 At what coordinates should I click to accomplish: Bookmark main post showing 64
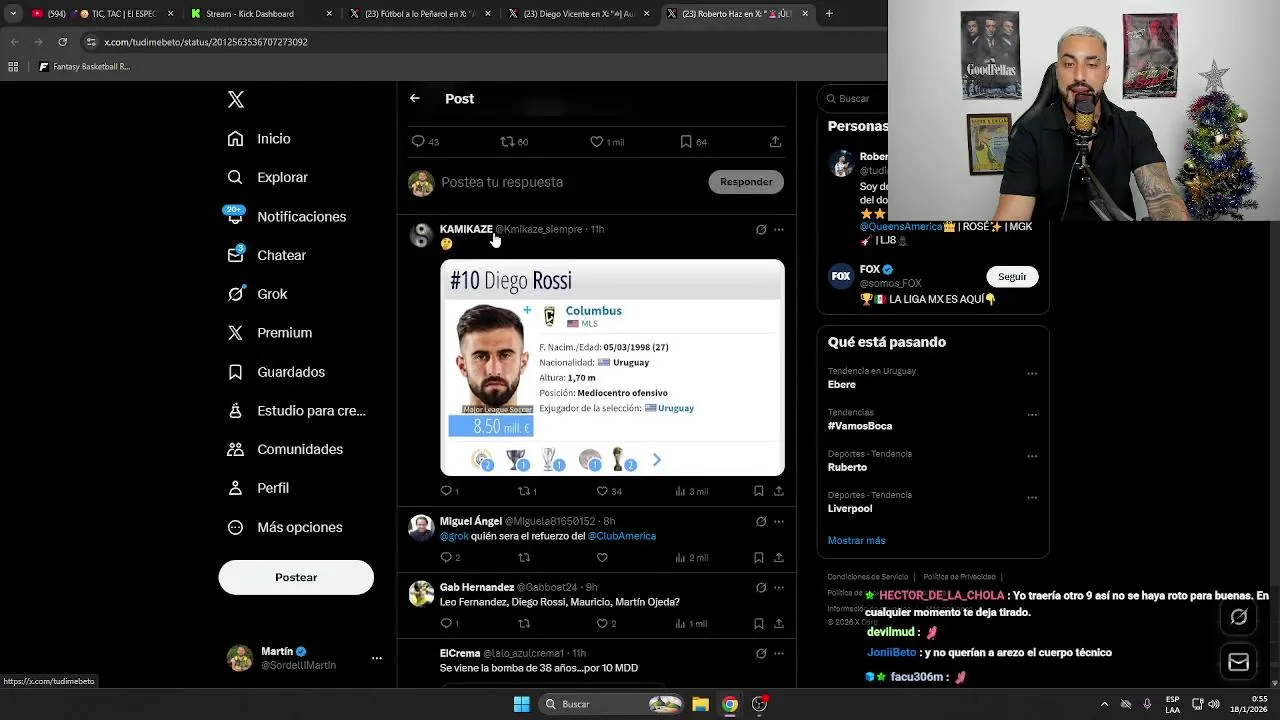pos(686,142)
